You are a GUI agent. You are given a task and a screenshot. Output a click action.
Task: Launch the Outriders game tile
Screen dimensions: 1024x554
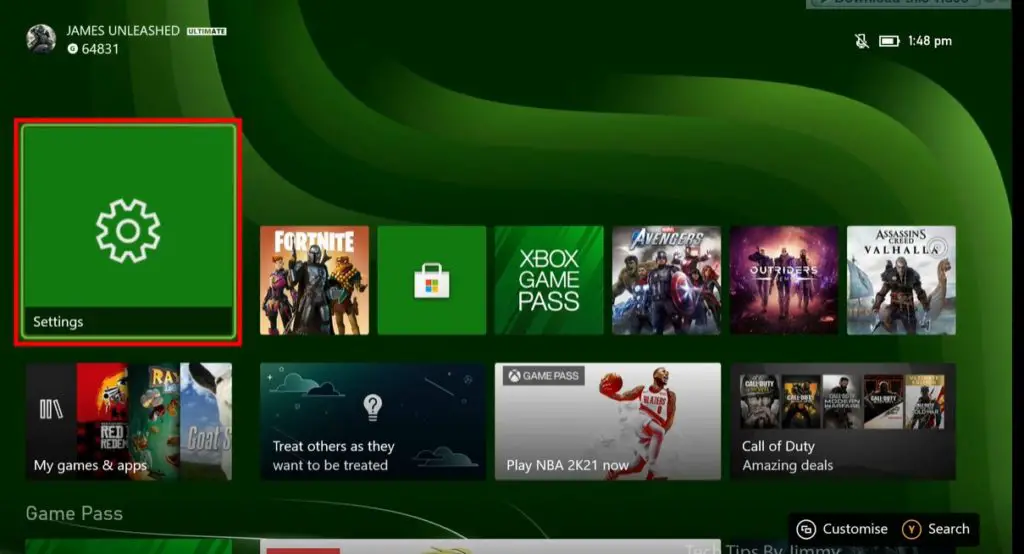(784, 280)
